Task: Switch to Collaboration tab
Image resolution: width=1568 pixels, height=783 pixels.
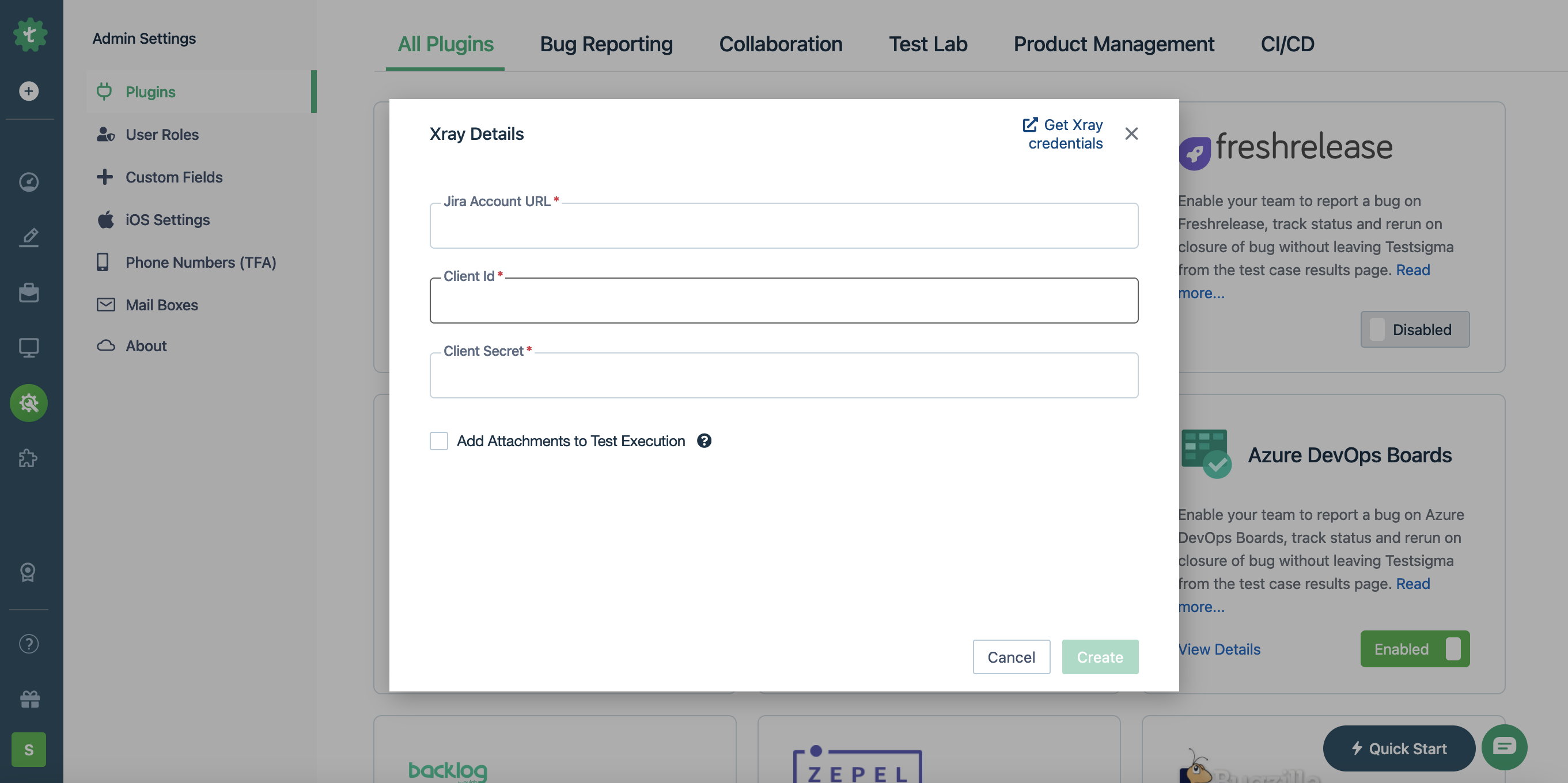Action: pyautogui.click(x=781, y=44)
